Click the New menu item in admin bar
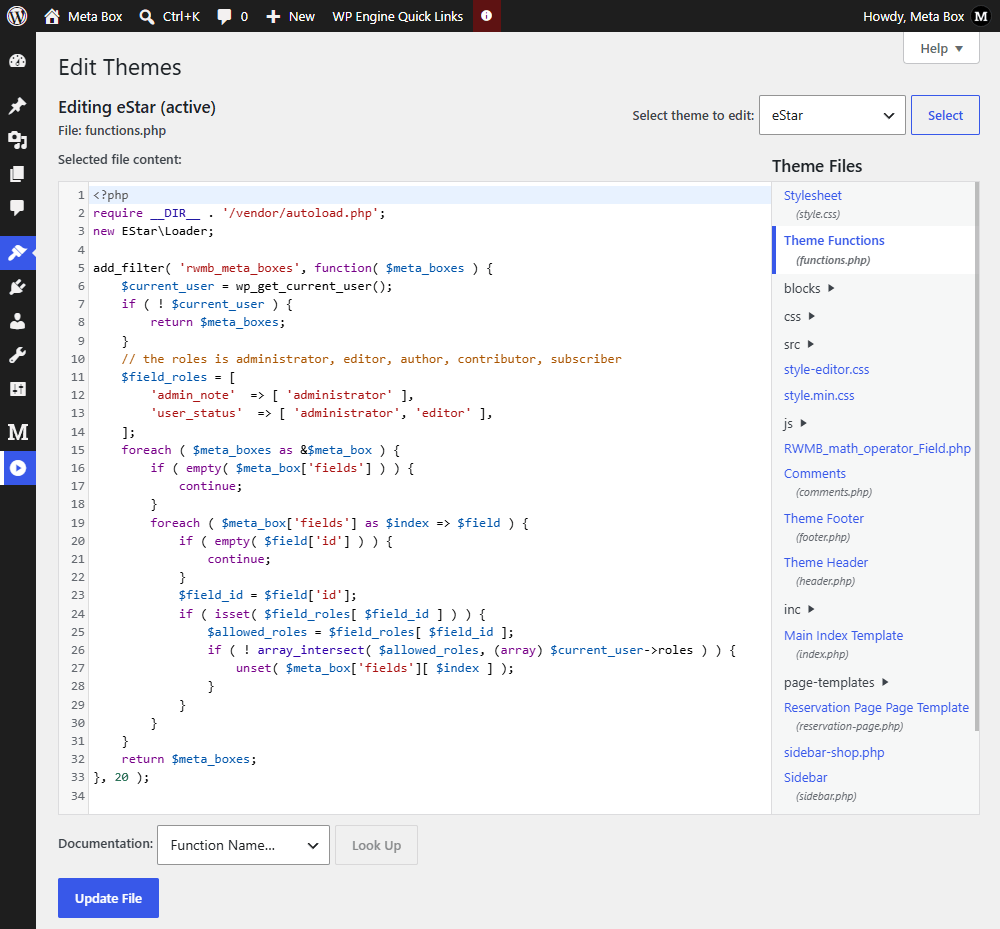1000x929 pixels. click(302, 17)
